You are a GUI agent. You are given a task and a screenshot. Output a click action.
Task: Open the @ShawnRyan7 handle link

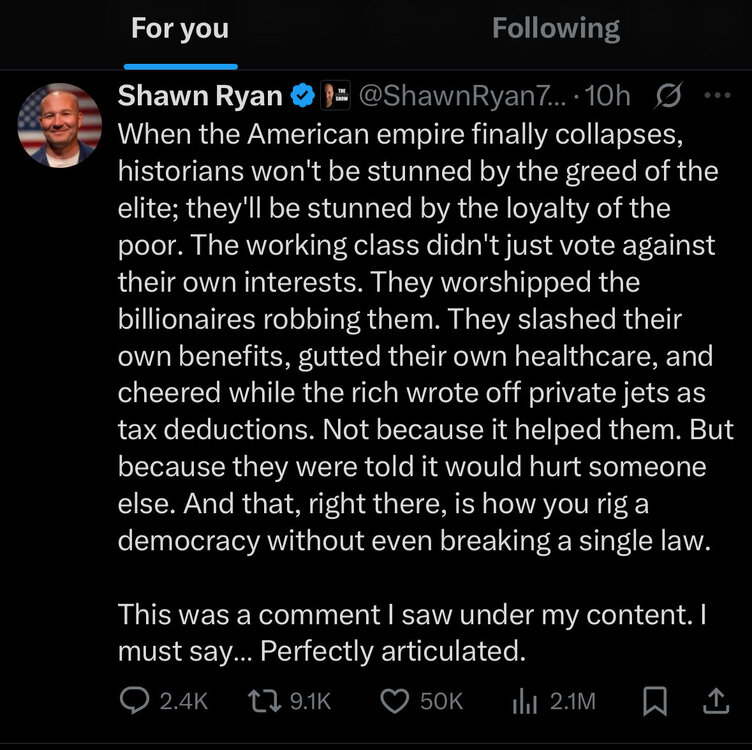(x=460, y=96)
